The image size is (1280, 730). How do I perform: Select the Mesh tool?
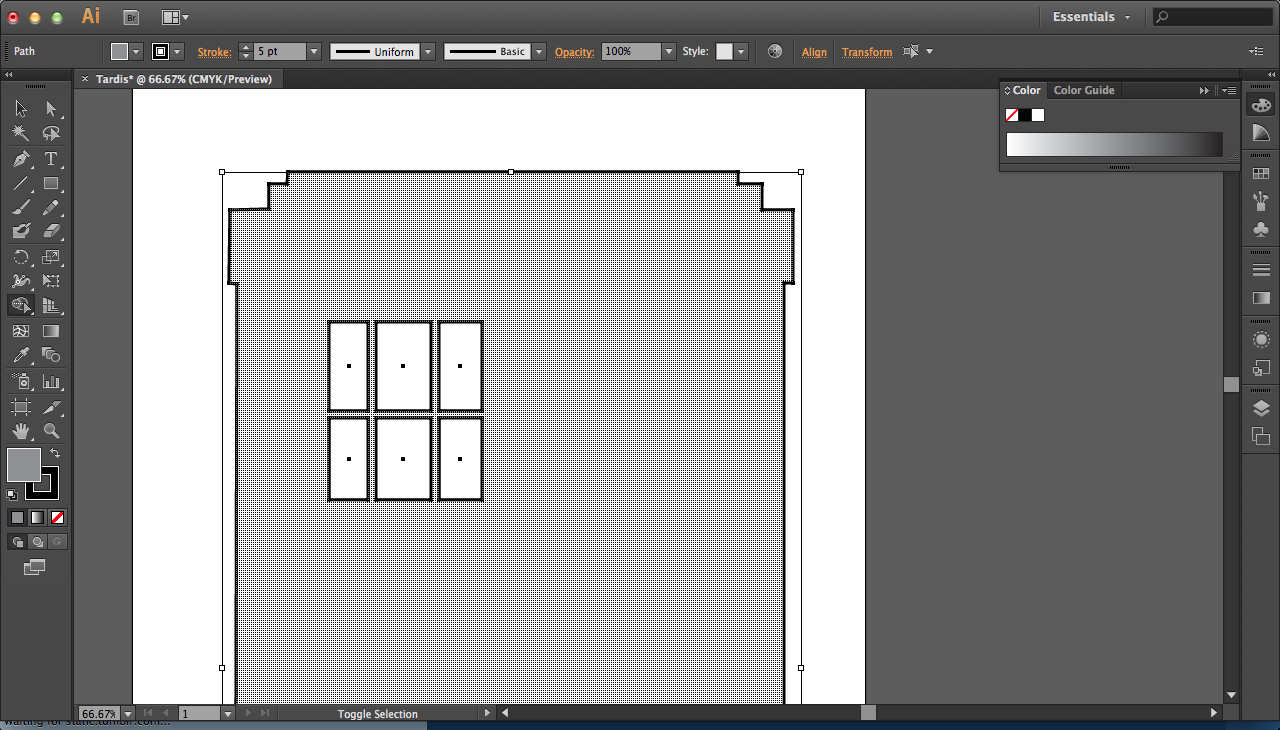point(21,331)
